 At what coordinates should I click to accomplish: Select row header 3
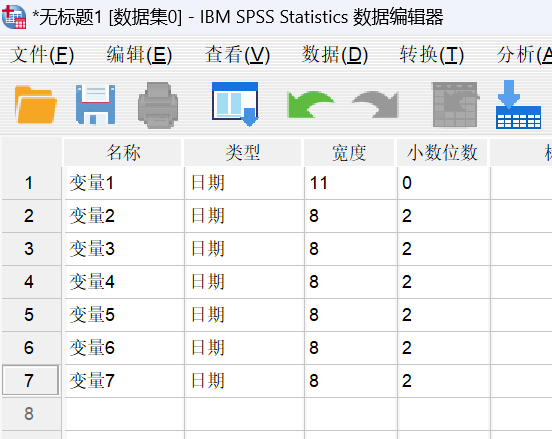tap(32, 249)
